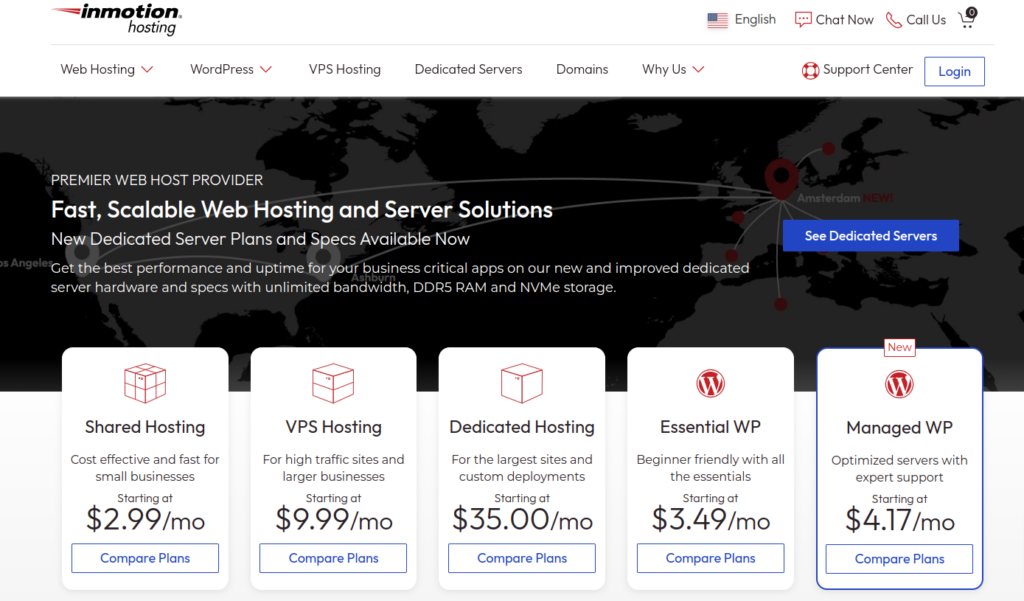Click the $3.49/mo price
The height and width of the screenshot is (601, 1024).
[711, 520]
